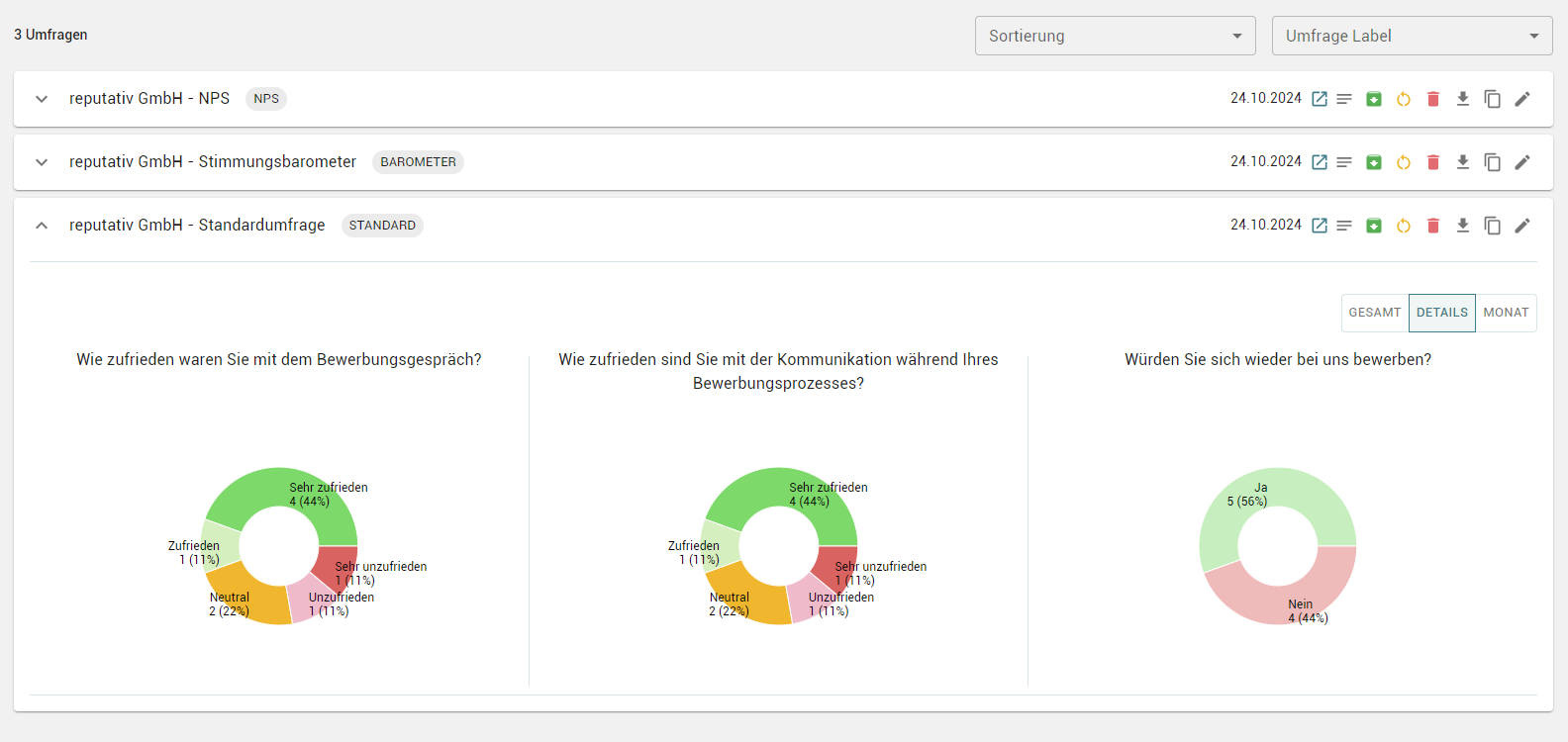Show text list for Stimmungsbarometer survey

tap(1344, 162)
